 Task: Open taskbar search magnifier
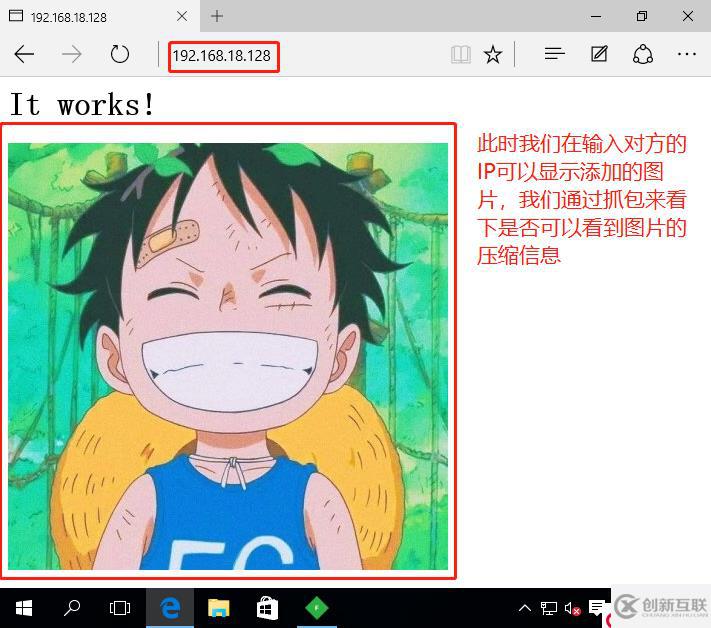[72, 608]
